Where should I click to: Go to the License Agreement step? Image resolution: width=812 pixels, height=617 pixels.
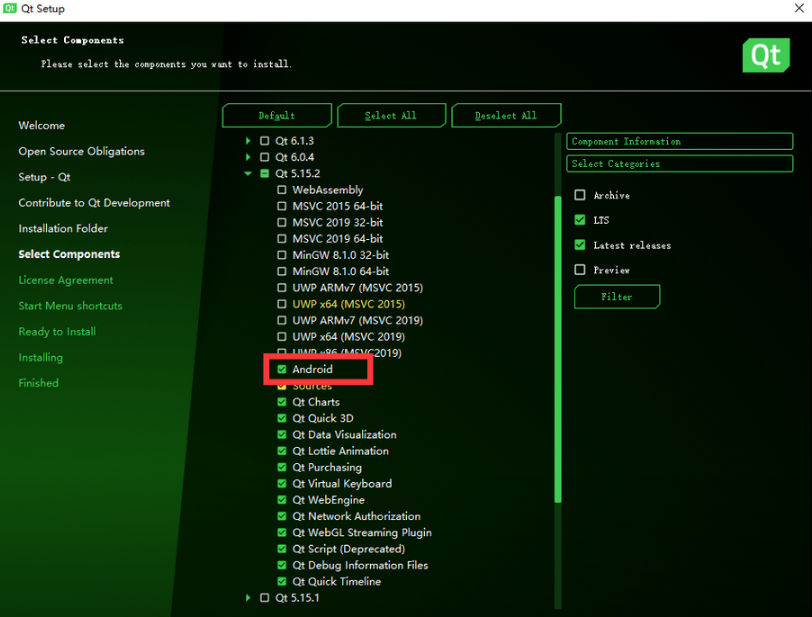pyautogui.click(x=65, y=279)
